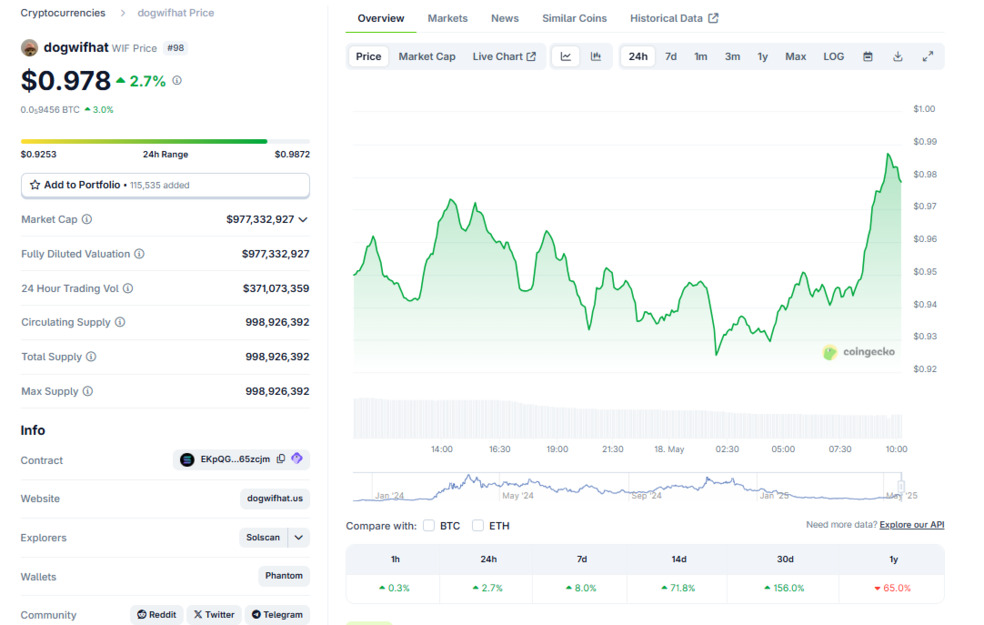The image size is (984, 625).
Task: Click the EKpQG...65zcjm contract address
Action: click(x=235, y=459)
